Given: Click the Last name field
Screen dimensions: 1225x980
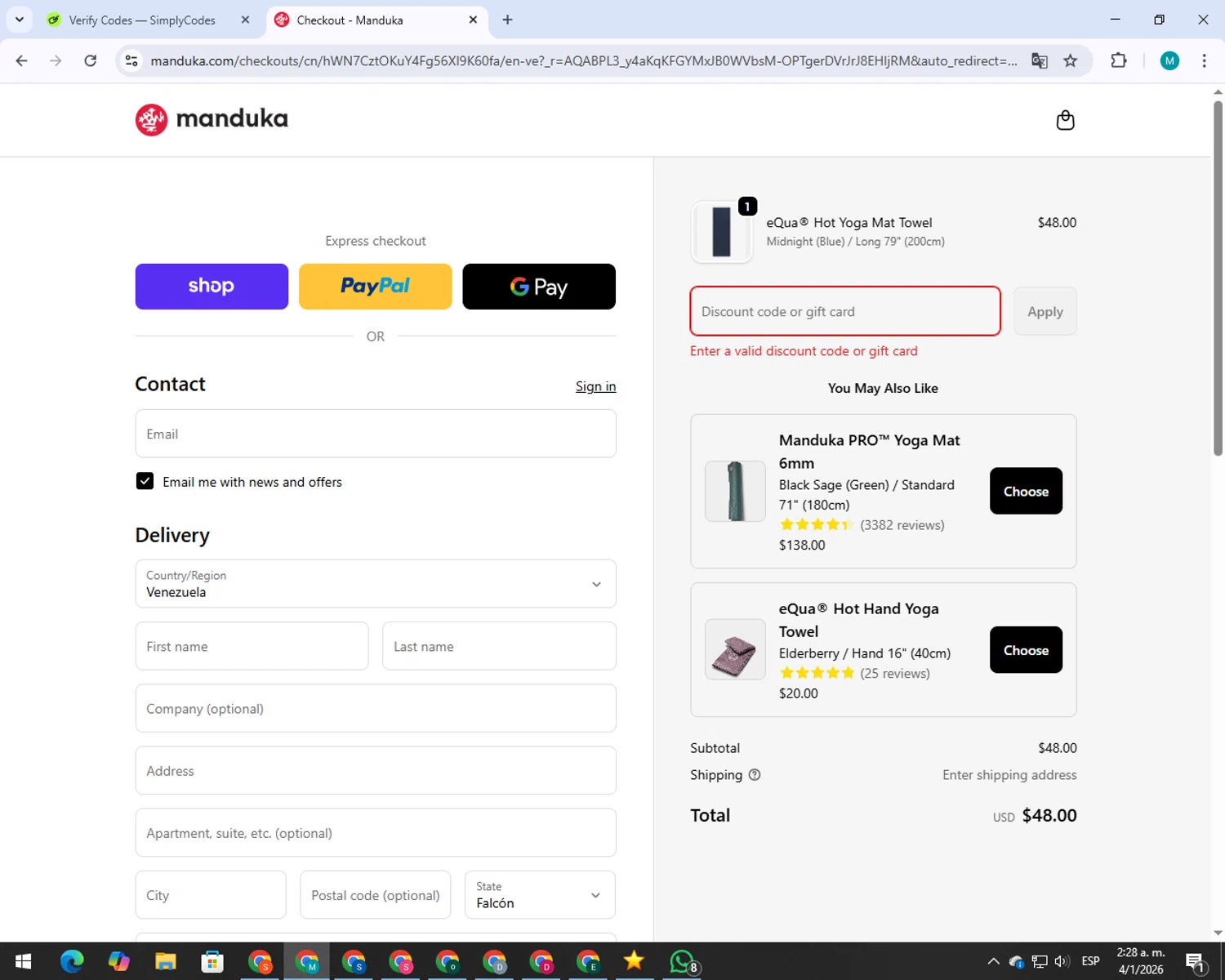Looking at the screenshot, I should pos(499,646).
